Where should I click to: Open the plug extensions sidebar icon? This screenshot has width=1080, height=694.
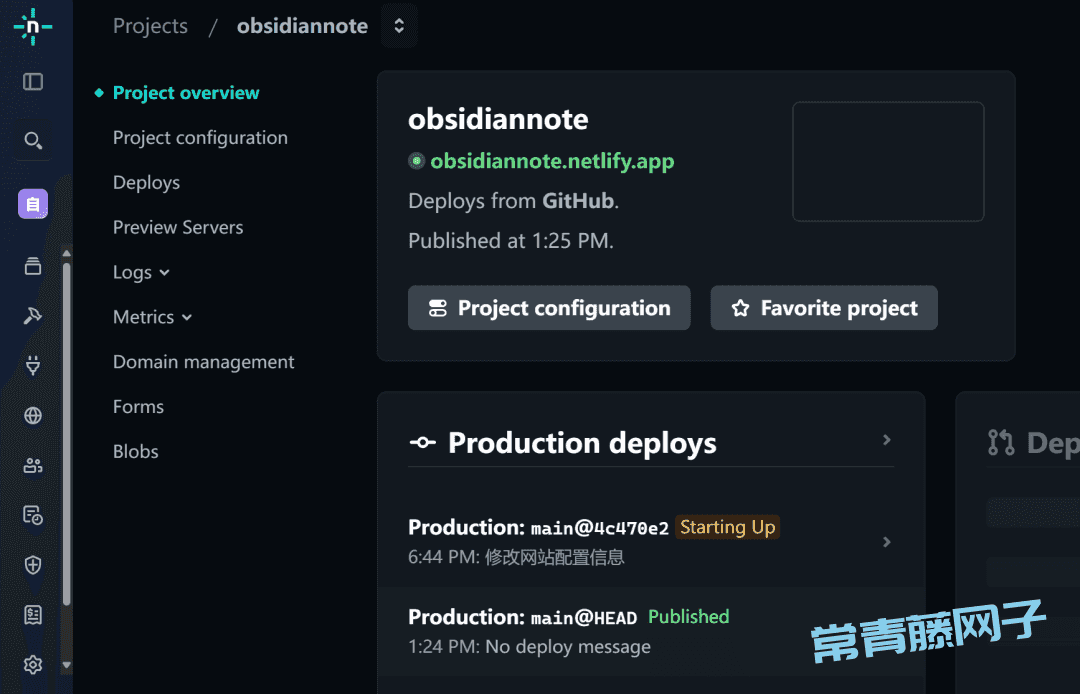[x=32, y=365]
